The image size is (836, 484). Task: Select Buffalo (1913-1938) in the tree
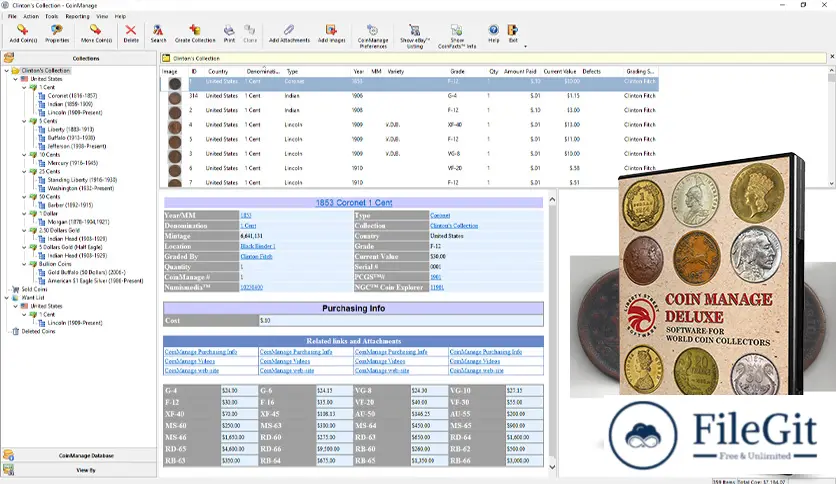pyautogui.click(x=71, y=138)
